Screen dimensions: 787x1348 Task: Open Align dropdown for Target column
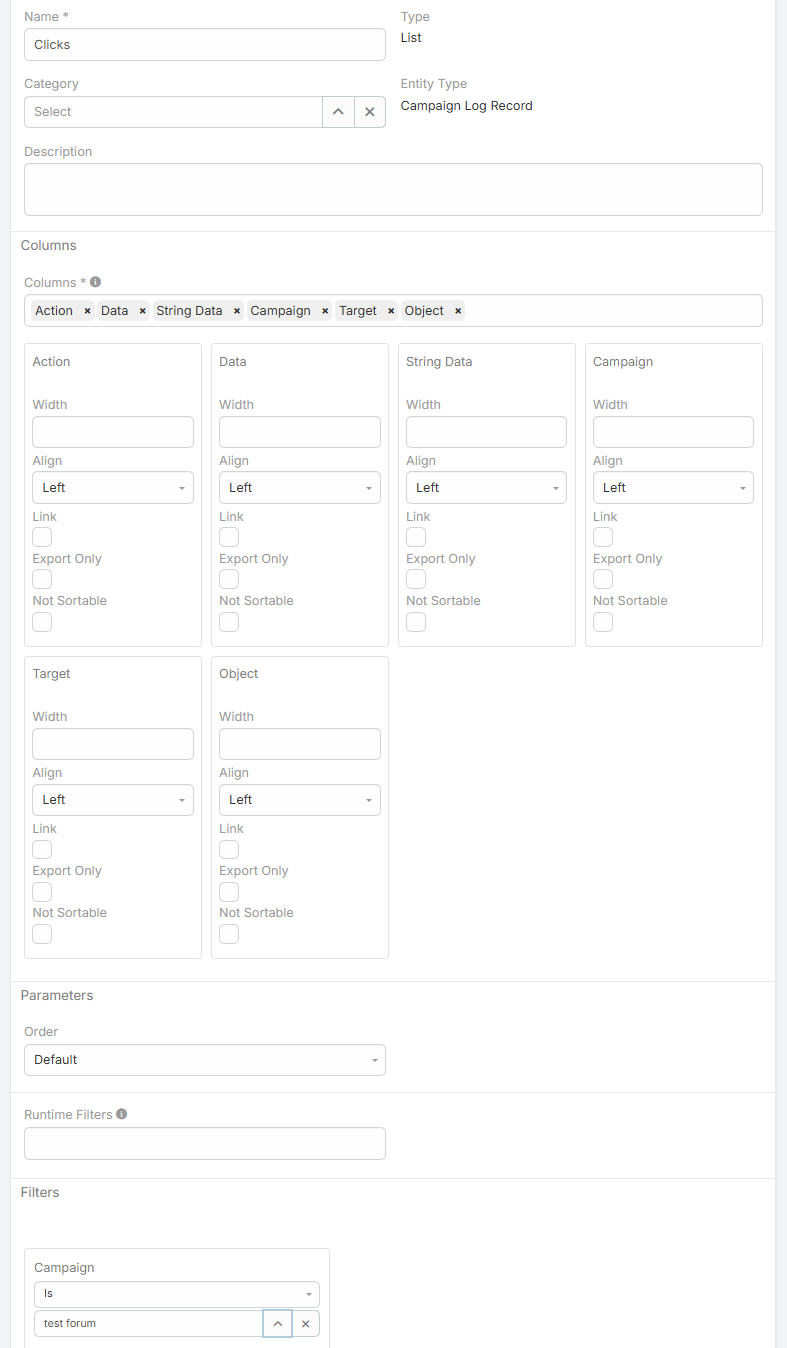113,800
